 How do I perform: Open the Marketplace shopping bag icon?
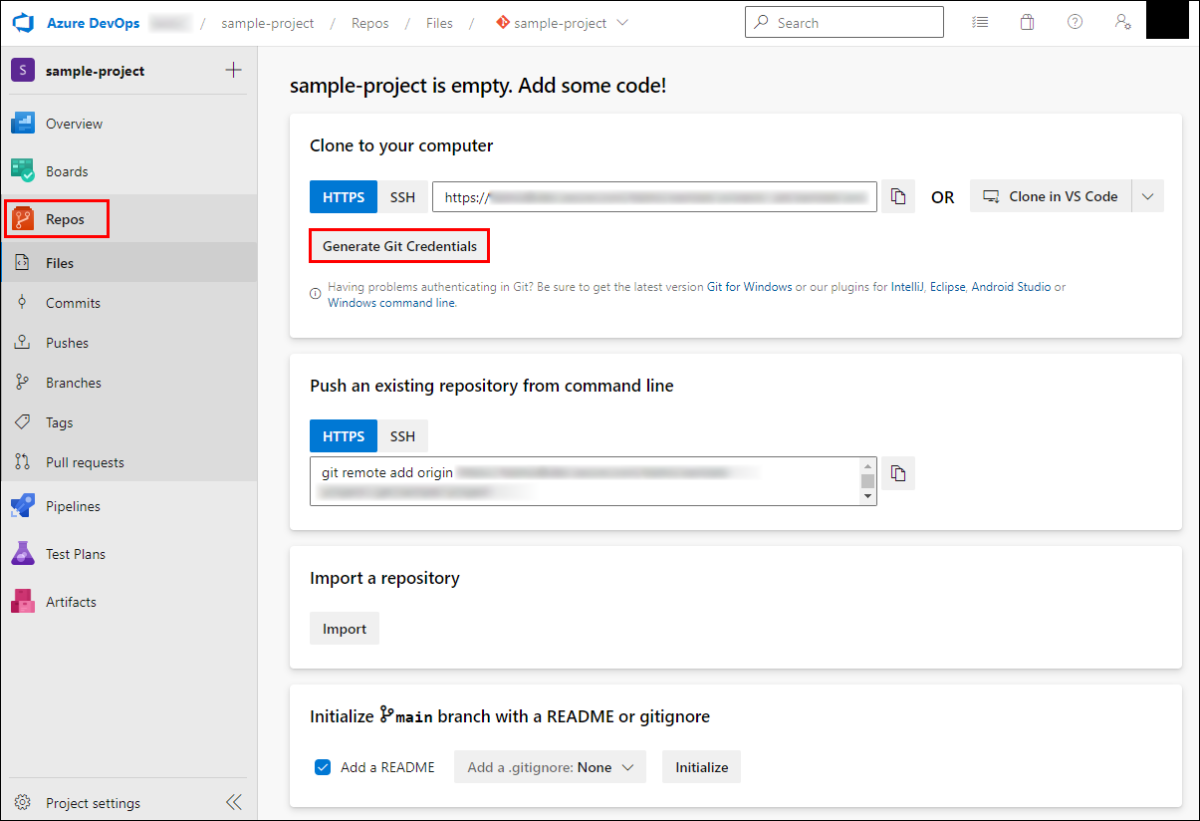click(1027, 22)
